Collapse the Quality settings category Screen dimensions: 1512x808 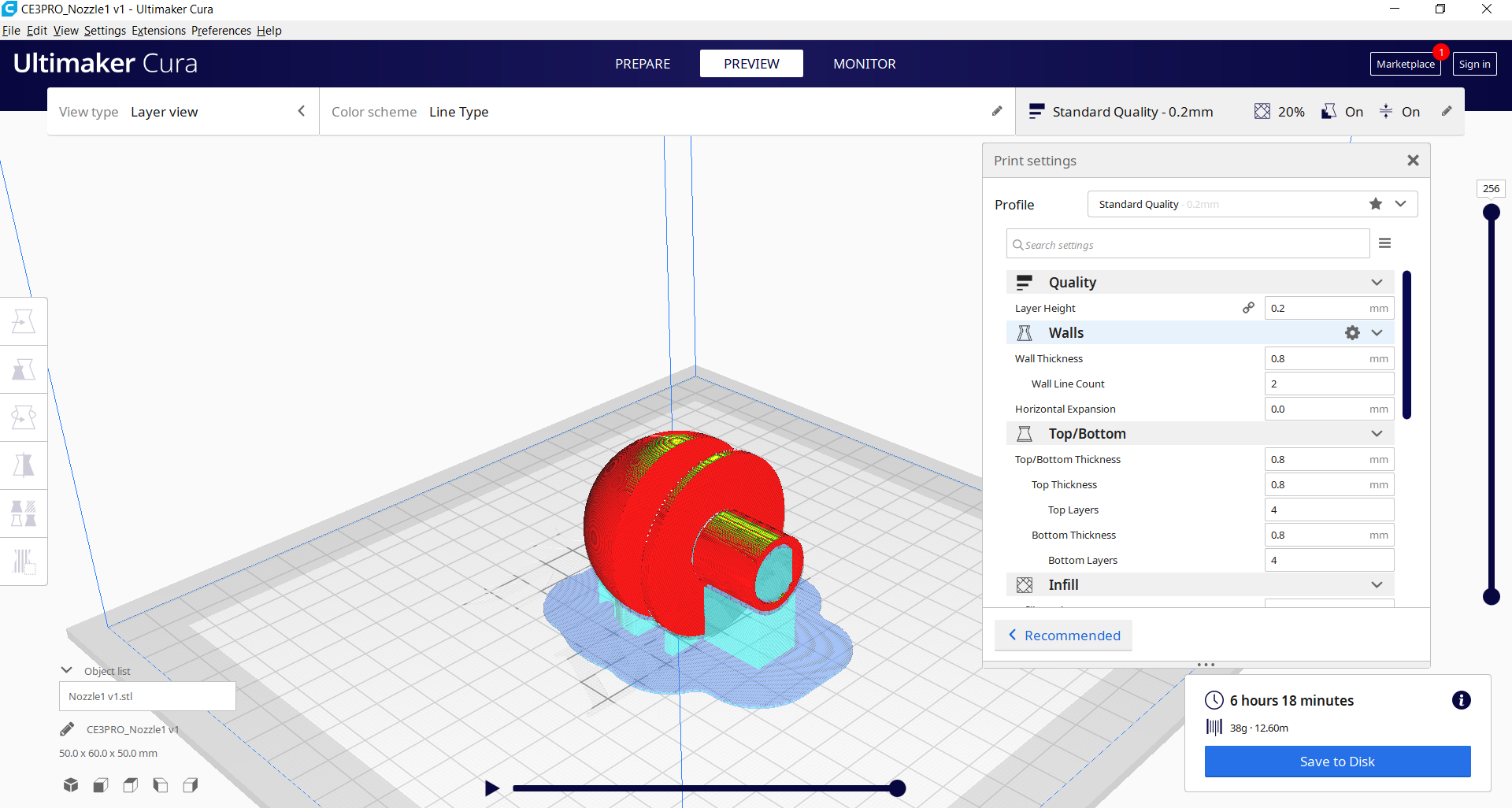tap(1377, 282)
